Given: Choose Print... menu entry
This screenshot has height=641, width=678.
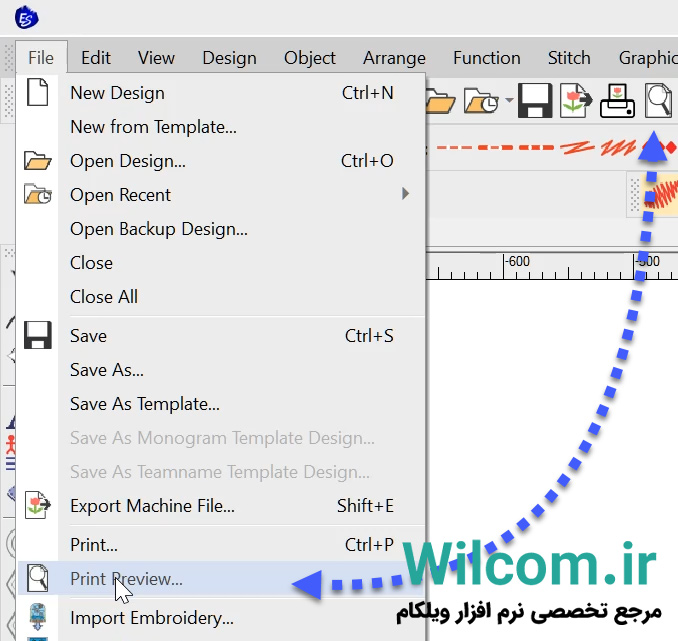Looking at the screenshot, I should tap(221, 545).
